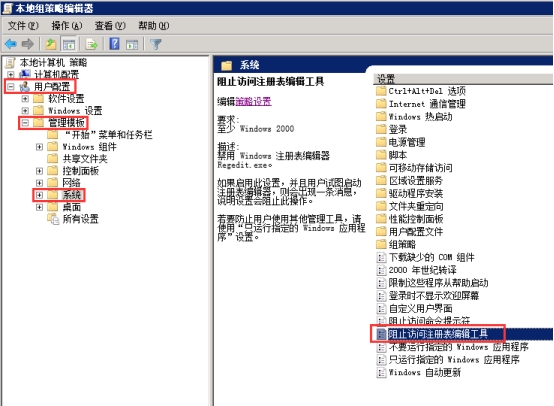Toggle the show/hide console tree icon
Screen dimensions: 554x406
[x=69, y=45]
